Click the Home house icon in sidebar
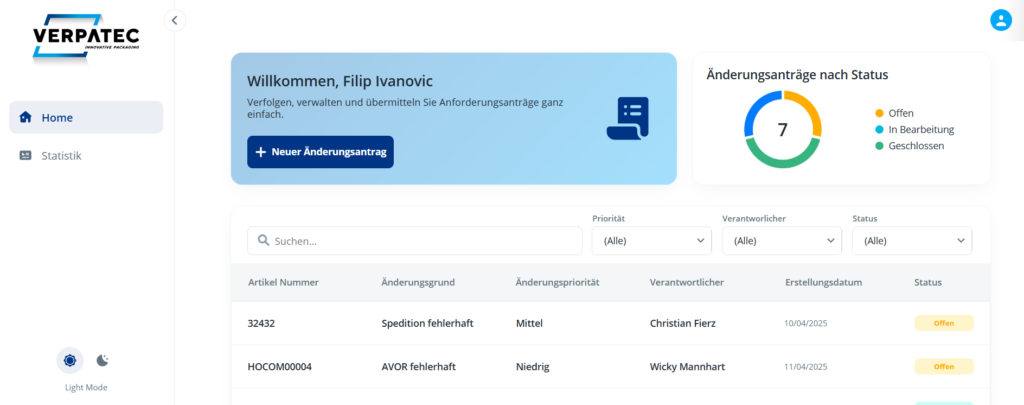1024x405 pixels. [x=26, y=117]
